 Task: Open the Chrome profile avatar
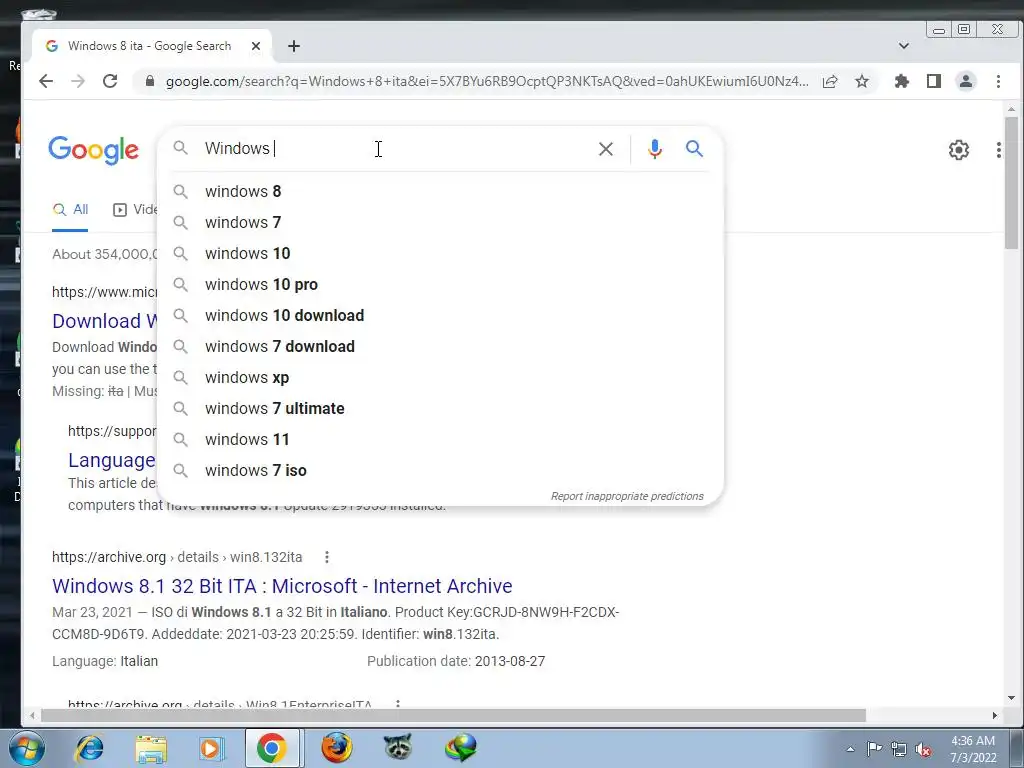pos(966,81)
